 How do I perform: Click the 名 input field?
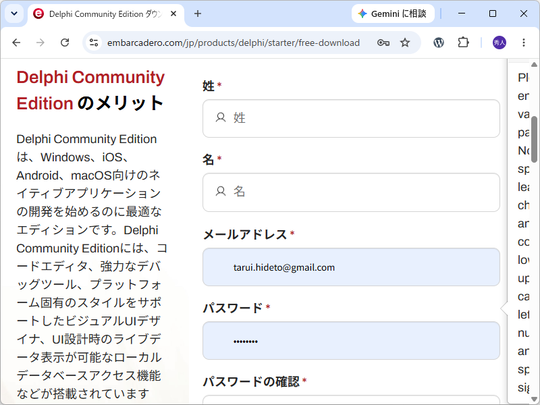pos(351,192)
